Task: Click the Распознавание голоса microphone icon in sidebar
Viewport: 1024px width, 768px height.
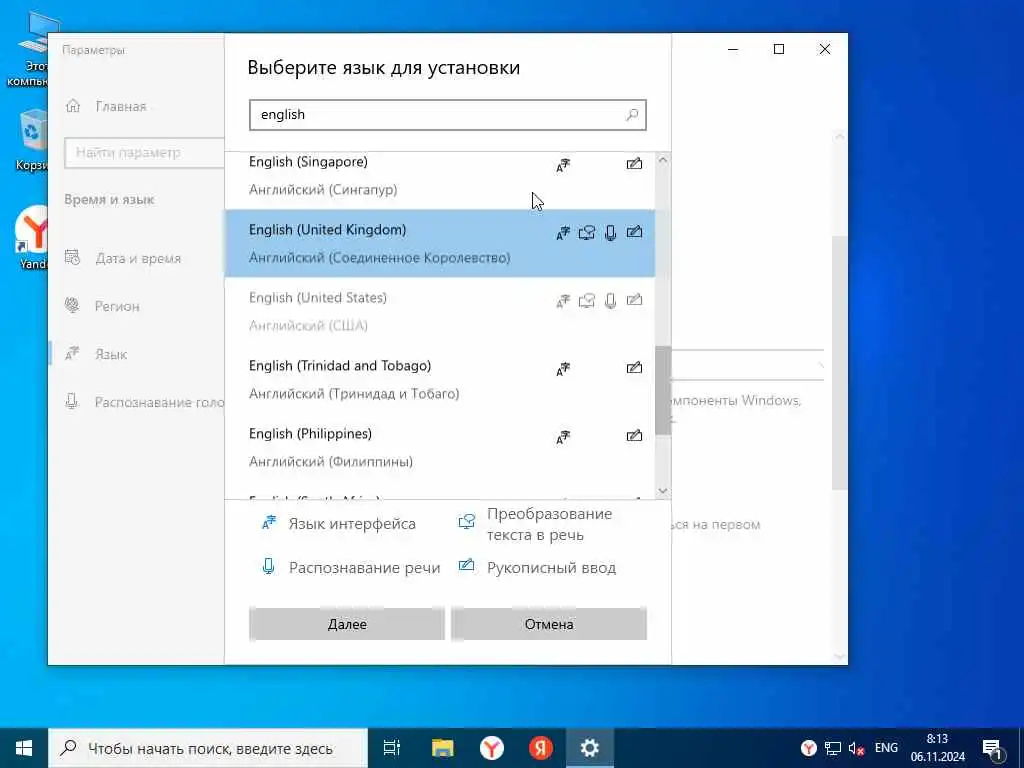Action: 72,401
